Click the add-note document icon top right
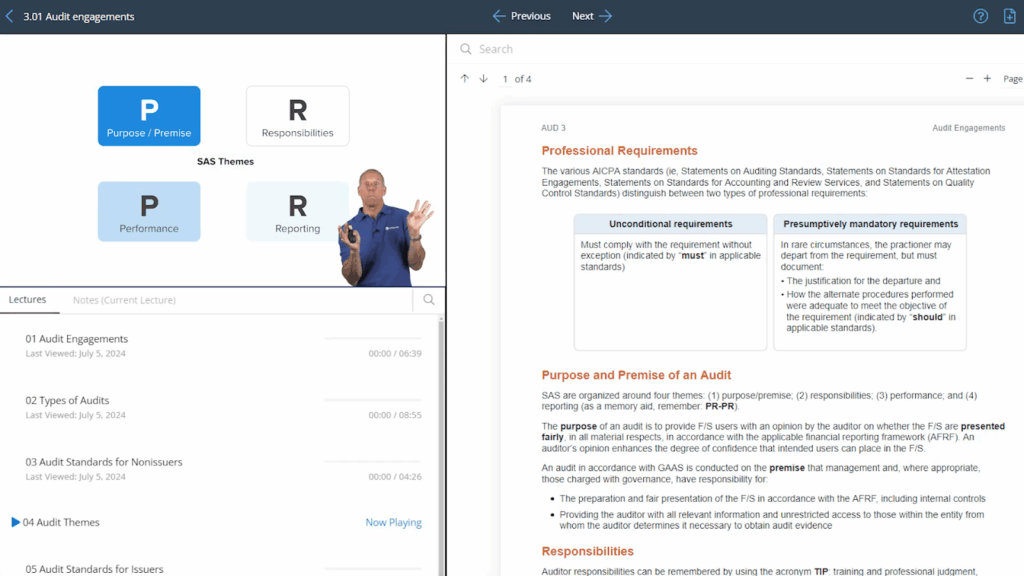 coord(1008,16)
